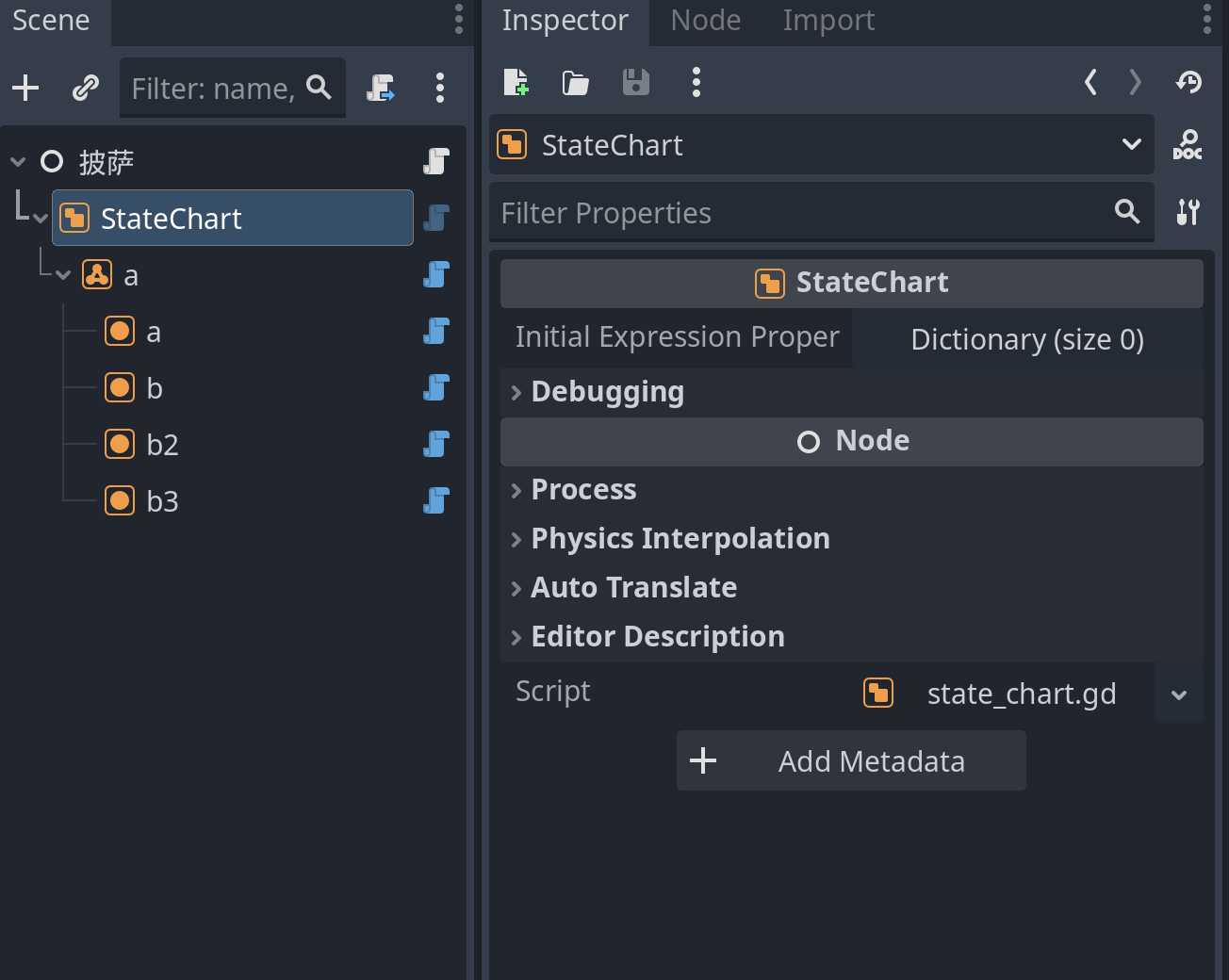Open the object history list
Image resolution: width=1229 pixels, height=980 pixels.
(x=1188, y=83)
